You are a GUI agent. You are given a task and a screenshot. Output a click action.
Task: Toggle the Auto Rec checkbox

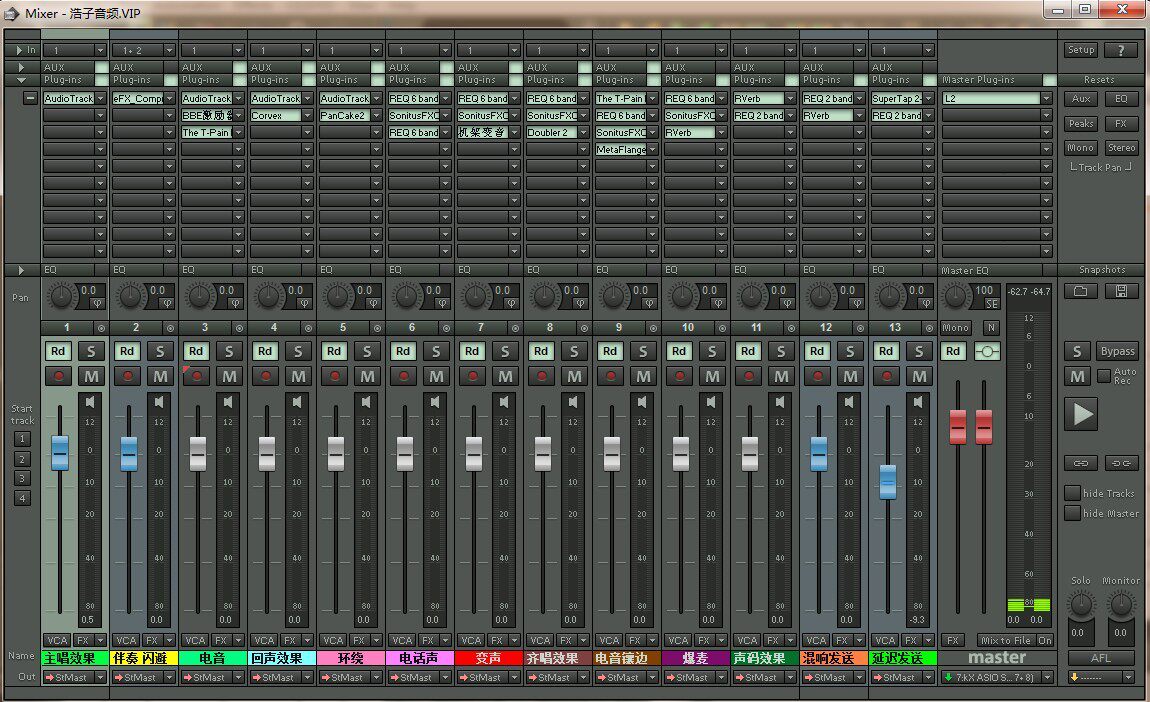point(1104,376)
